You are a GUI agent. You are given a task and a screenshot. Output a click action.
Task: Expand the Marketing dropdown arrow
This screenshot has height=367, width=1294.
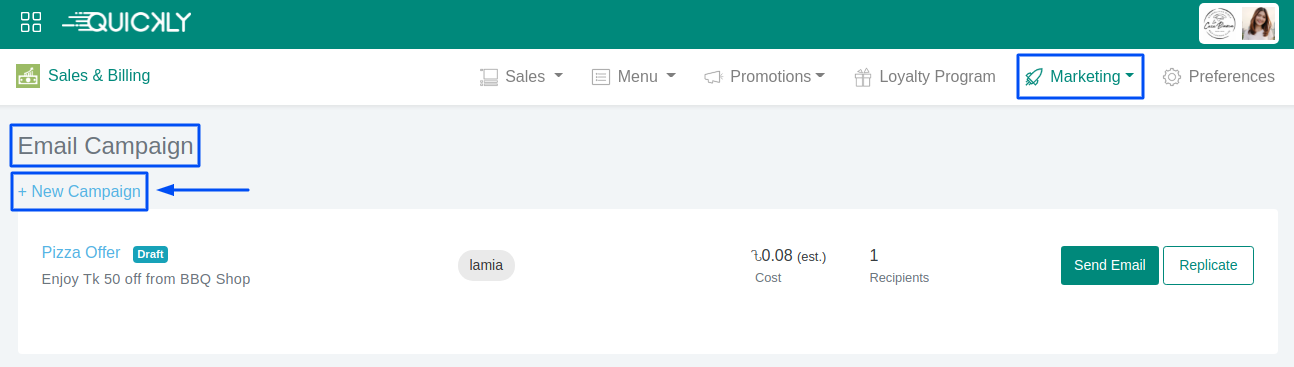(1130, 76)
